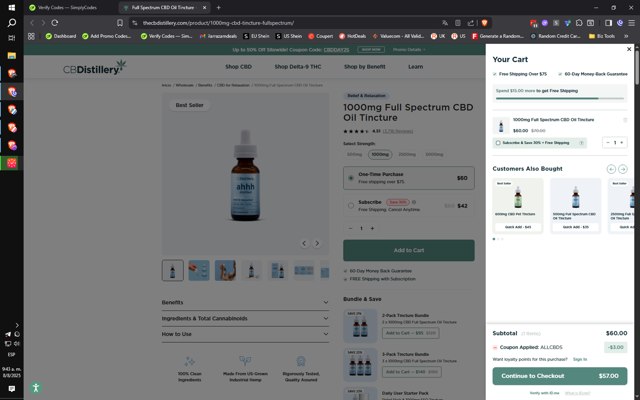Bookmark this page icon

(120, 23)
